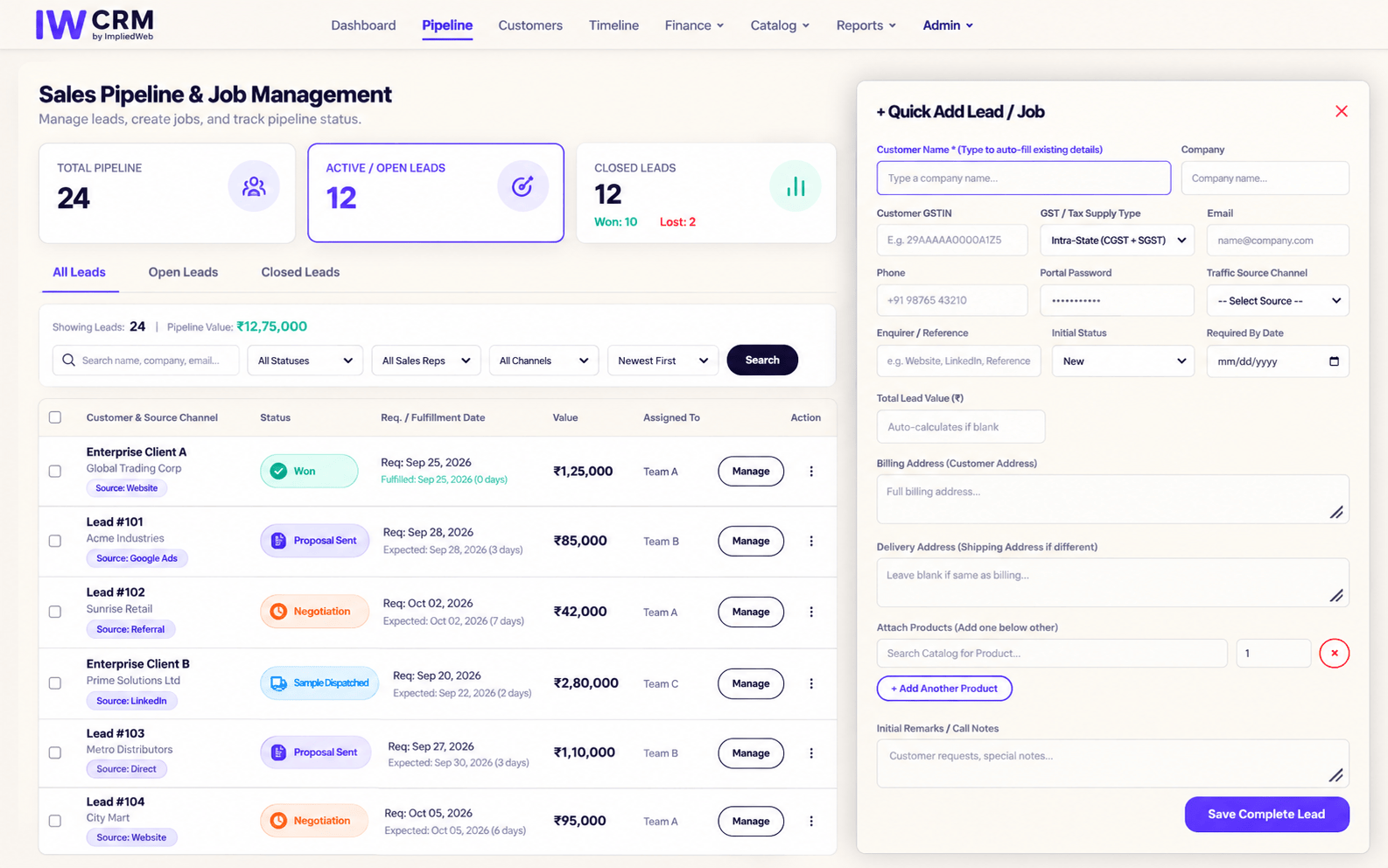The width and height of the screenshot is (1388, 868).
Task: Check the box for Lead #101
Action: pos(55,542)
